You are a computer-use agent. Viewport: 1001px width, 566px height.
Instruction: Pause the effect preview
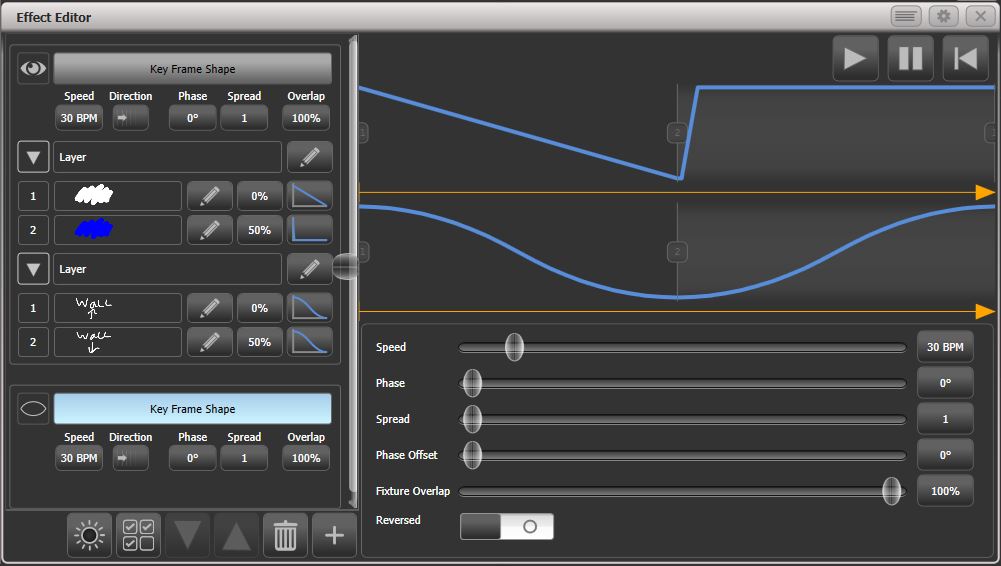910,59
